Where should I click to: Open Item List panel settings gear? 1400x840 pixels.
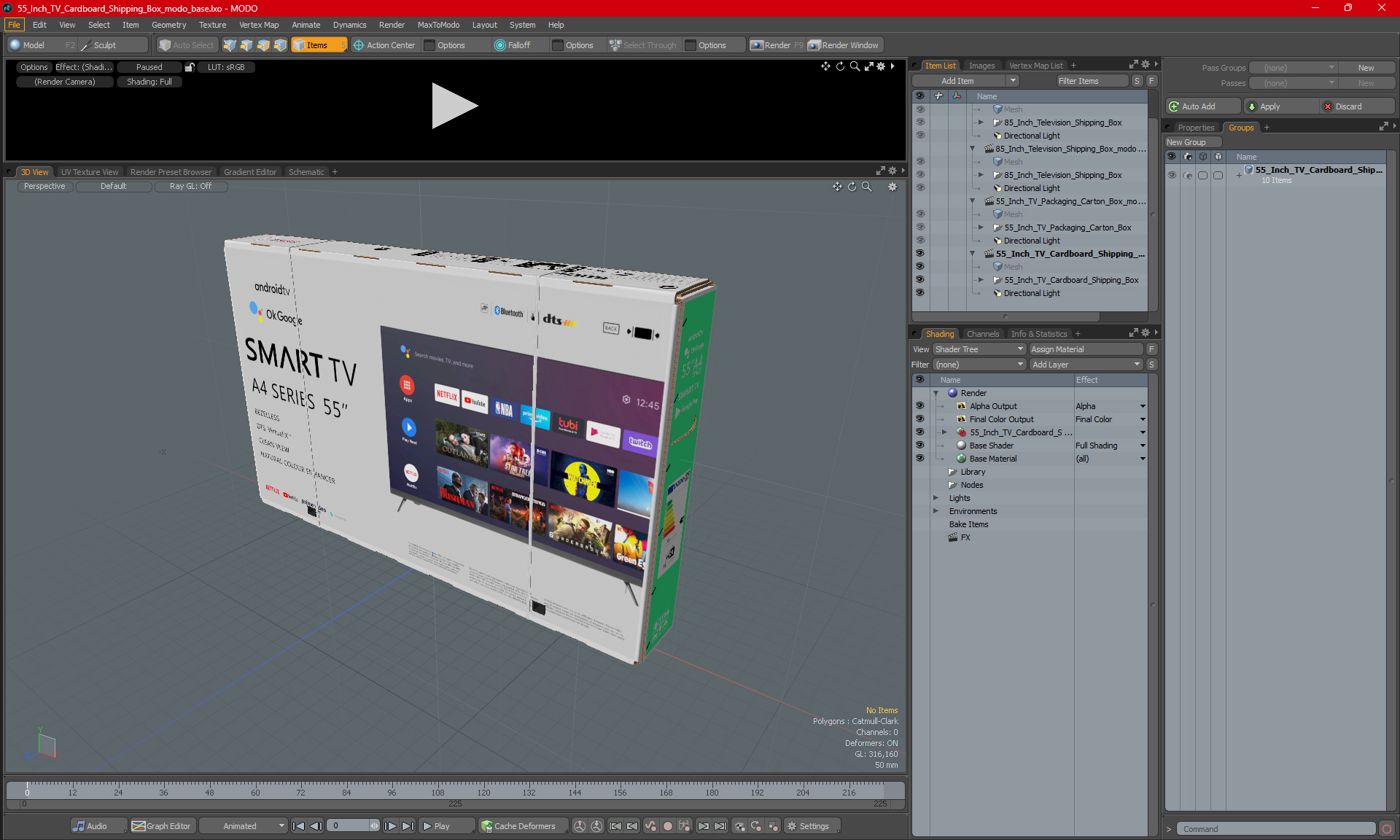tap(1146, 65)
